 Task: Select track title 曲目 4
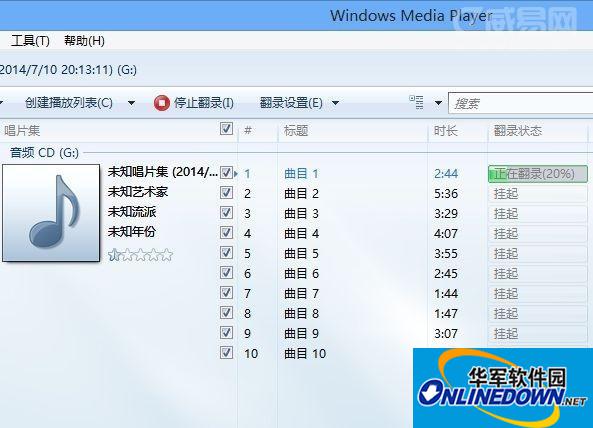pos(301,234)
